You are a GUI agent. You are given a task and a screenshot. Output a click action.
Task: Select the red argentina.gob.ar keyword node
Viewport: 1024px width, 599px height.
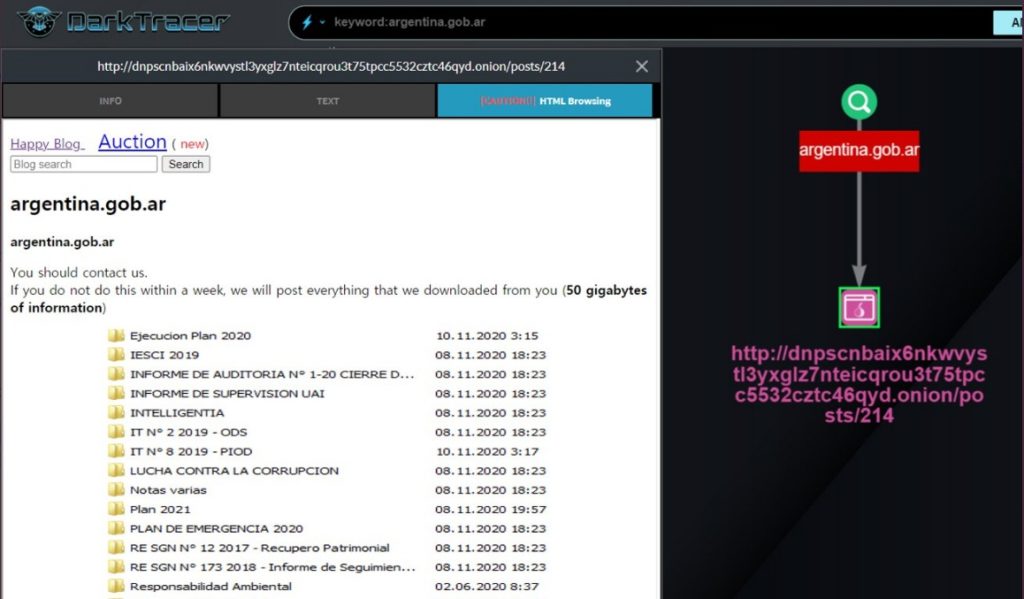[x=858, y=151]
